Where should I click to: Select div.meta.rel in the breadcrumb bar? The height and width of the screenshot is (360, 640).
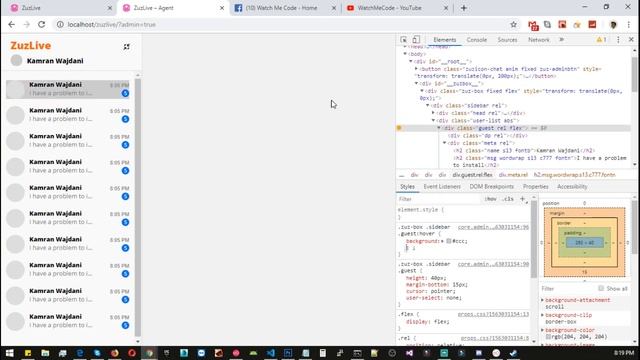click(513, 175)
